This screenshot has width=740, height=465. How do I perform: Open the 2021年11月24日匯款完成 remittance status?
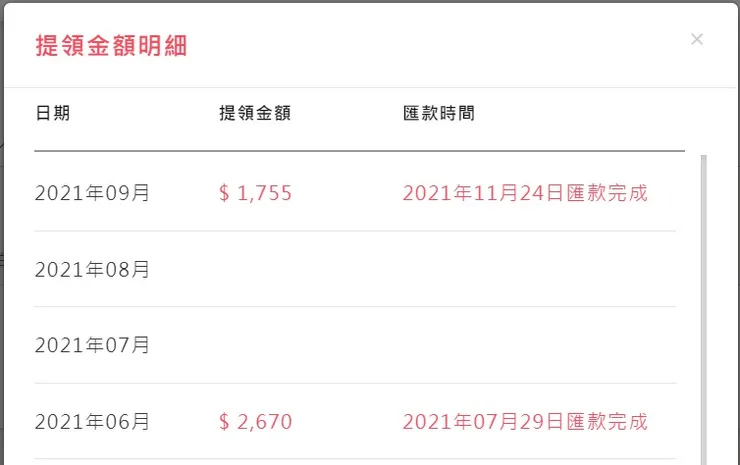(525, 193)
